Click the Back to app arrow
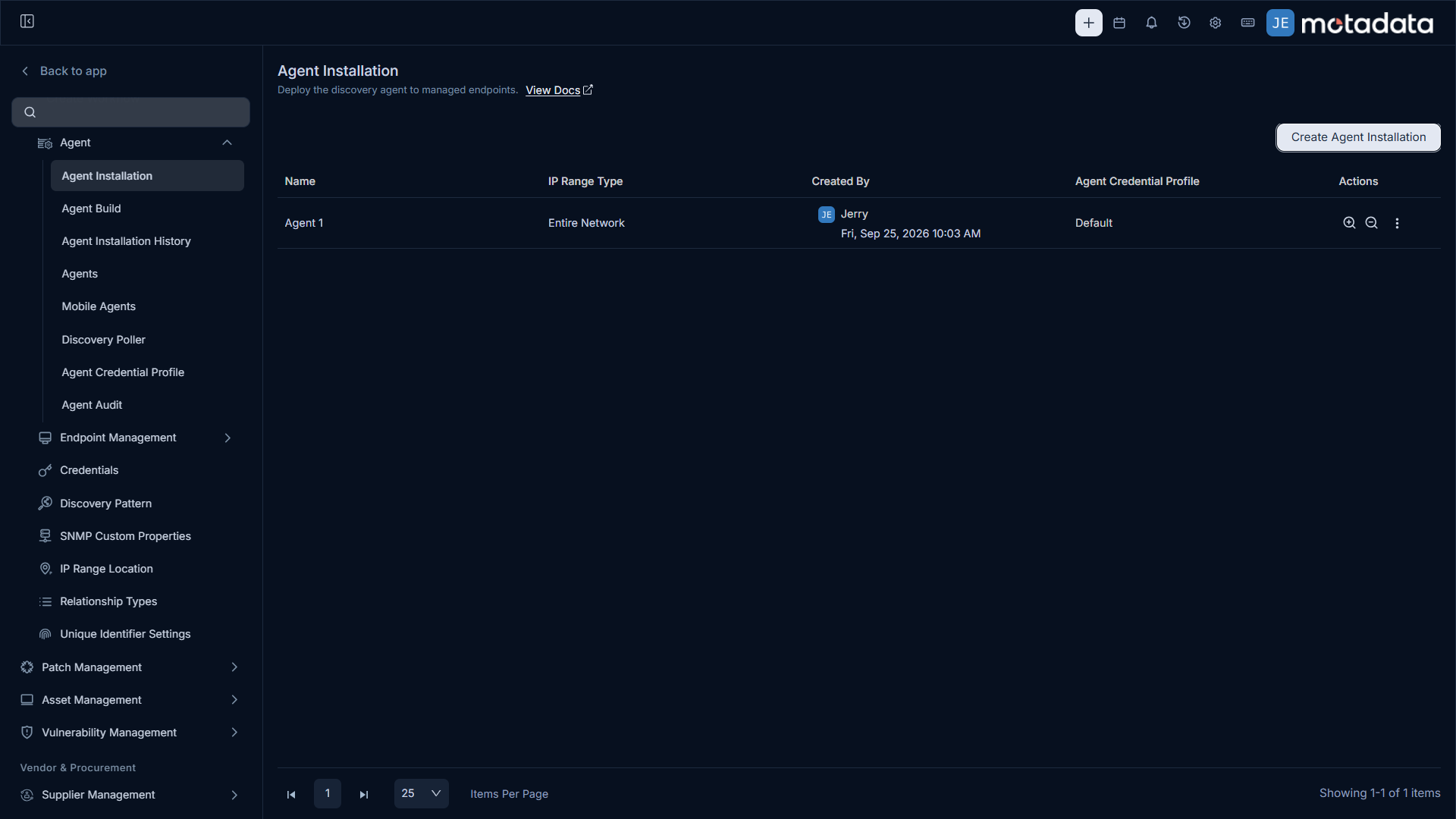This screenshot has width=1456, height=819. coord(25,71)
